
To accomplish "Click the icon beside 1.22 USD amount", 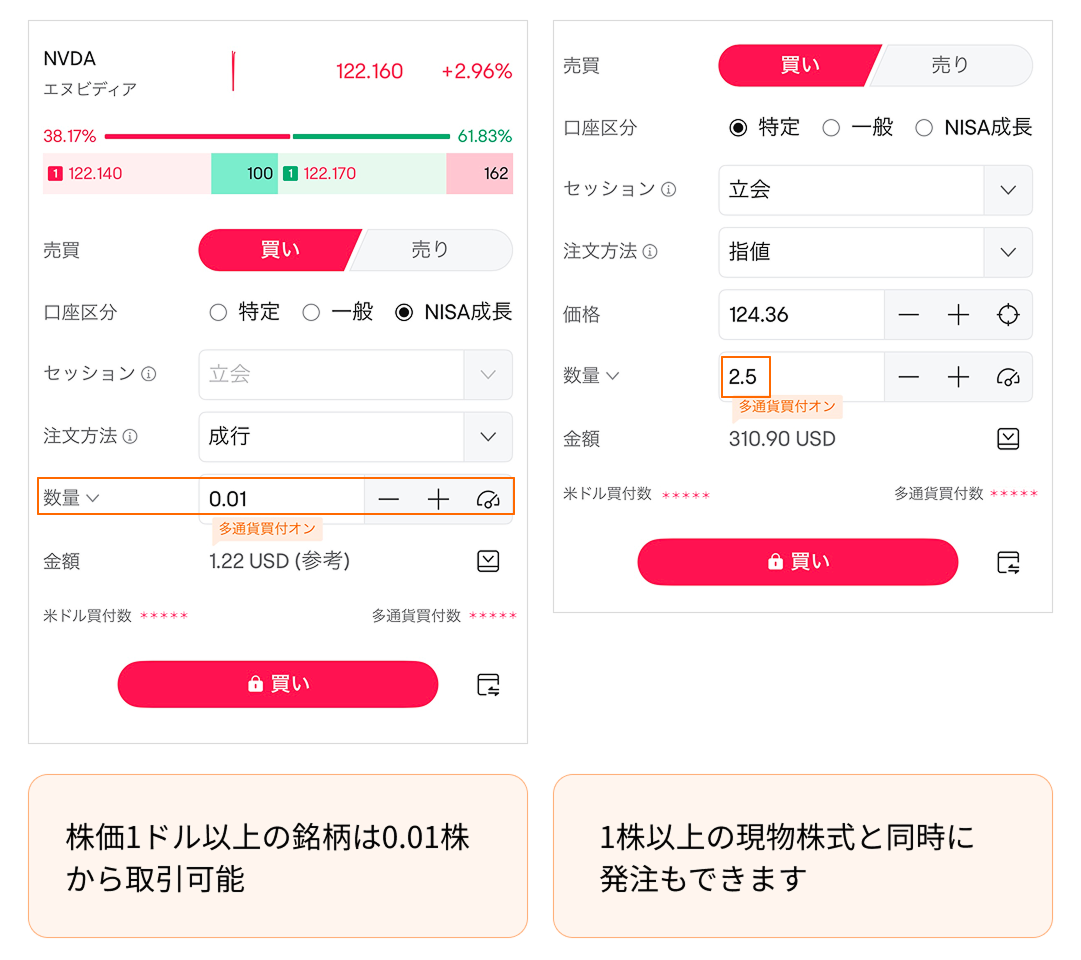I will 488,561.
